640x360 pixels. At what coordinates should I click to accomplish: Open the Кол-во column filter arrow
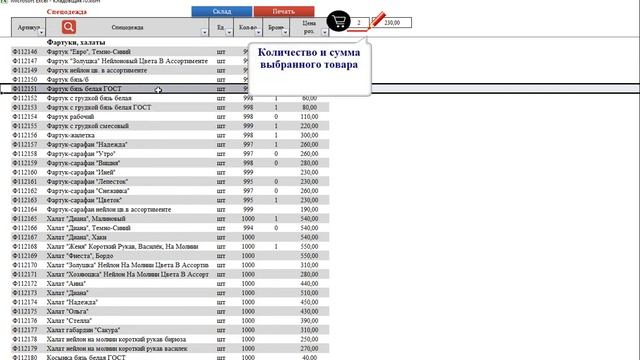click(258, 32)
